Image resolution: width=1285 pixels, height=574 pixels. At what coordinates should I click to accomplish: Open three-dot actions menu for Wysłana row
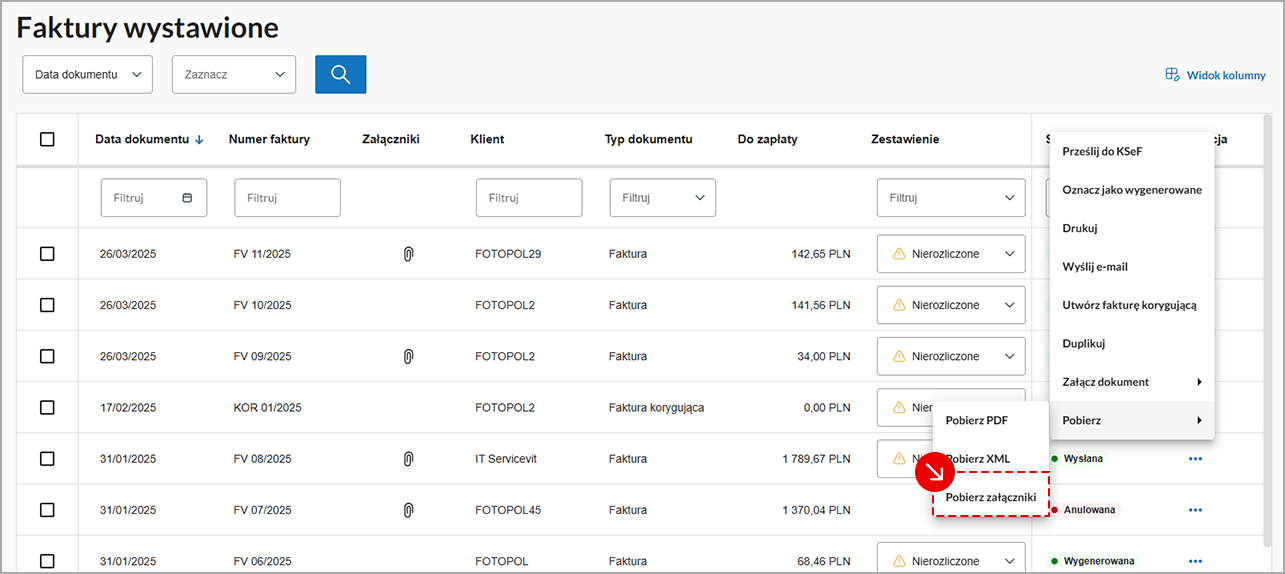click(x=1195, y=459)
